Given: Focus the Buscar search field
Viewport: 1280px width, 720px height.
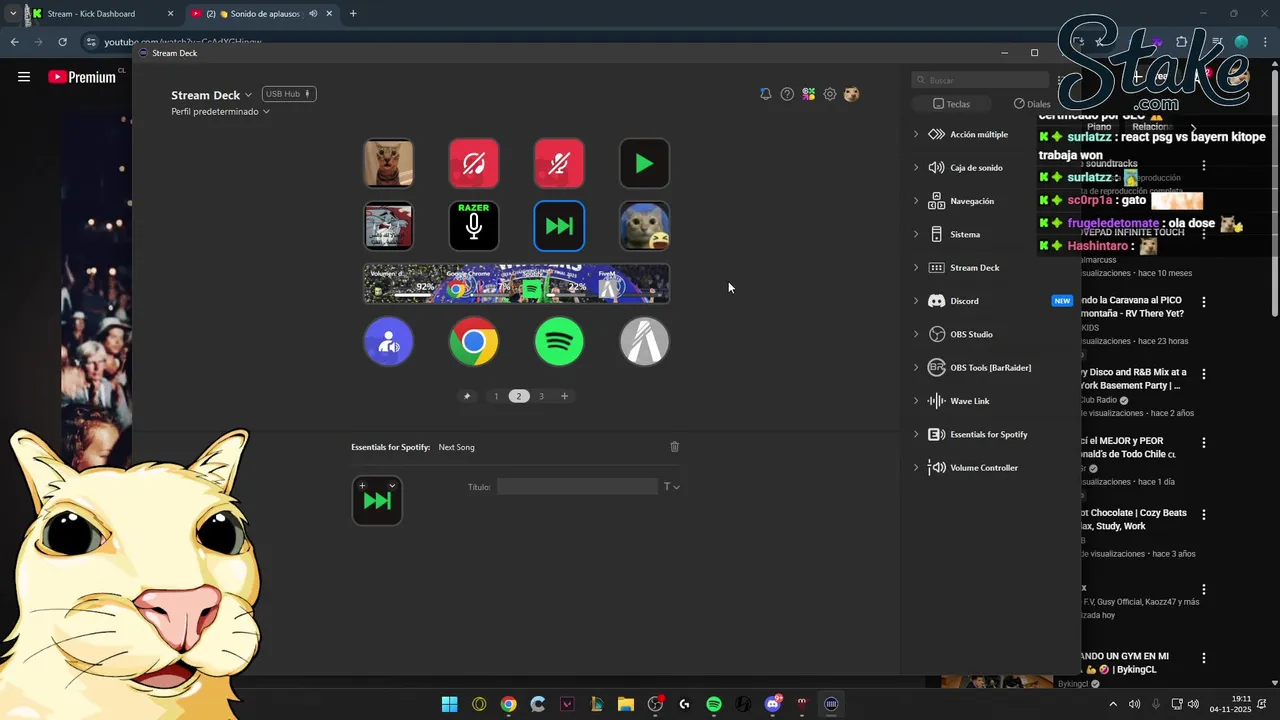Looking at the screenshot, I should click(x=980, y=80).
